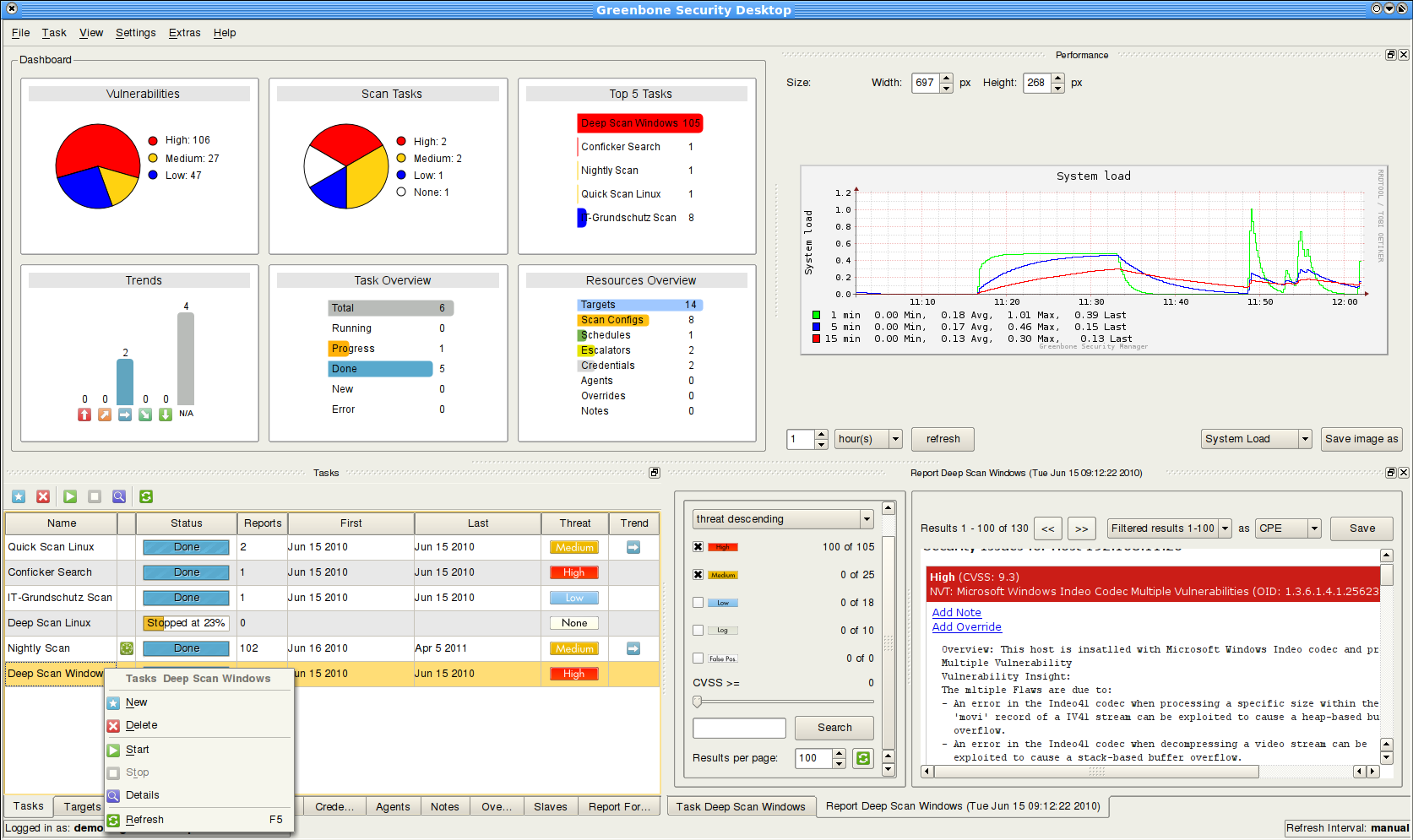Click the schedule icon beside Nightly Scan
Viewport: 1413px width, 840px height.
(127, 648)
